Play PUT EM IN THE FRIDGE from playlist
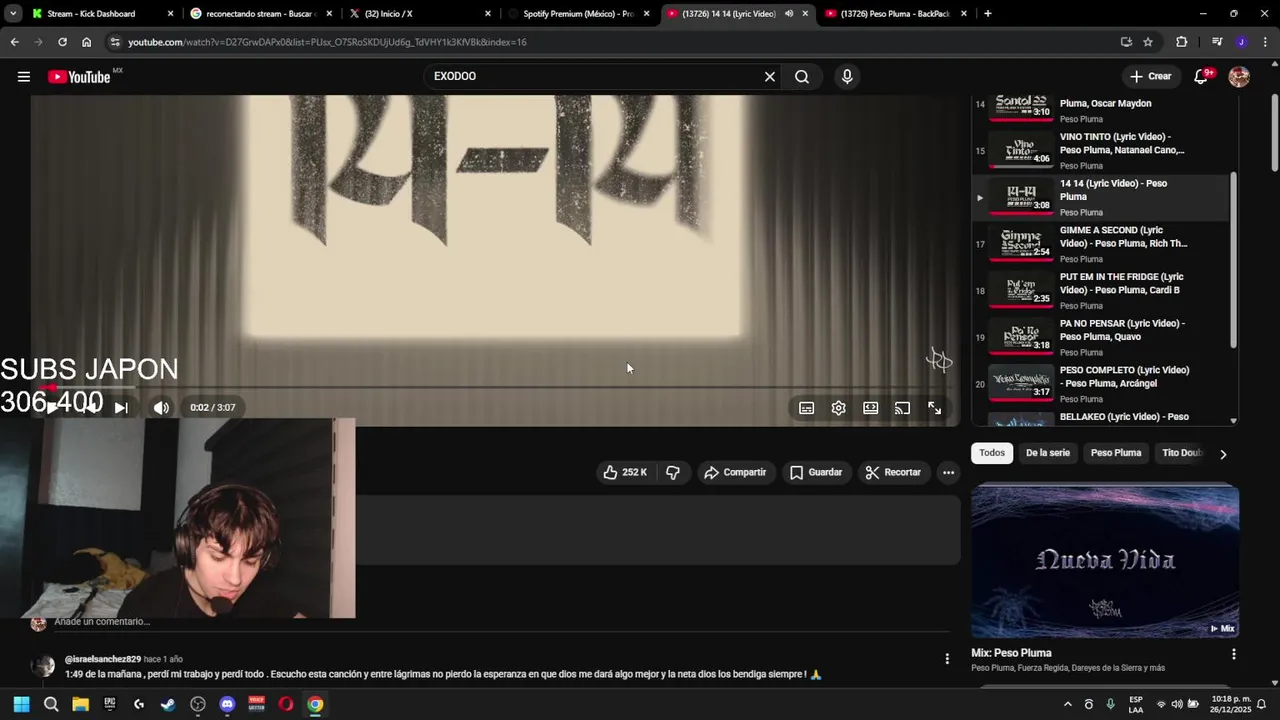 tap(1100, 290)
